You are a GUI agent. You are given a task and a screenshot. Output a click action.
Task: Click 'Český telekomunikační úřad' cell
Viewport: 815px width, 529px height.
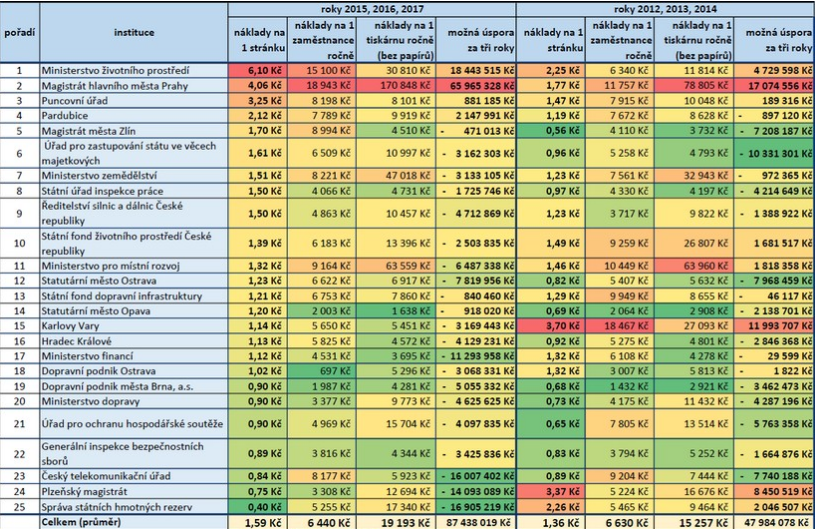pos(134,476)
